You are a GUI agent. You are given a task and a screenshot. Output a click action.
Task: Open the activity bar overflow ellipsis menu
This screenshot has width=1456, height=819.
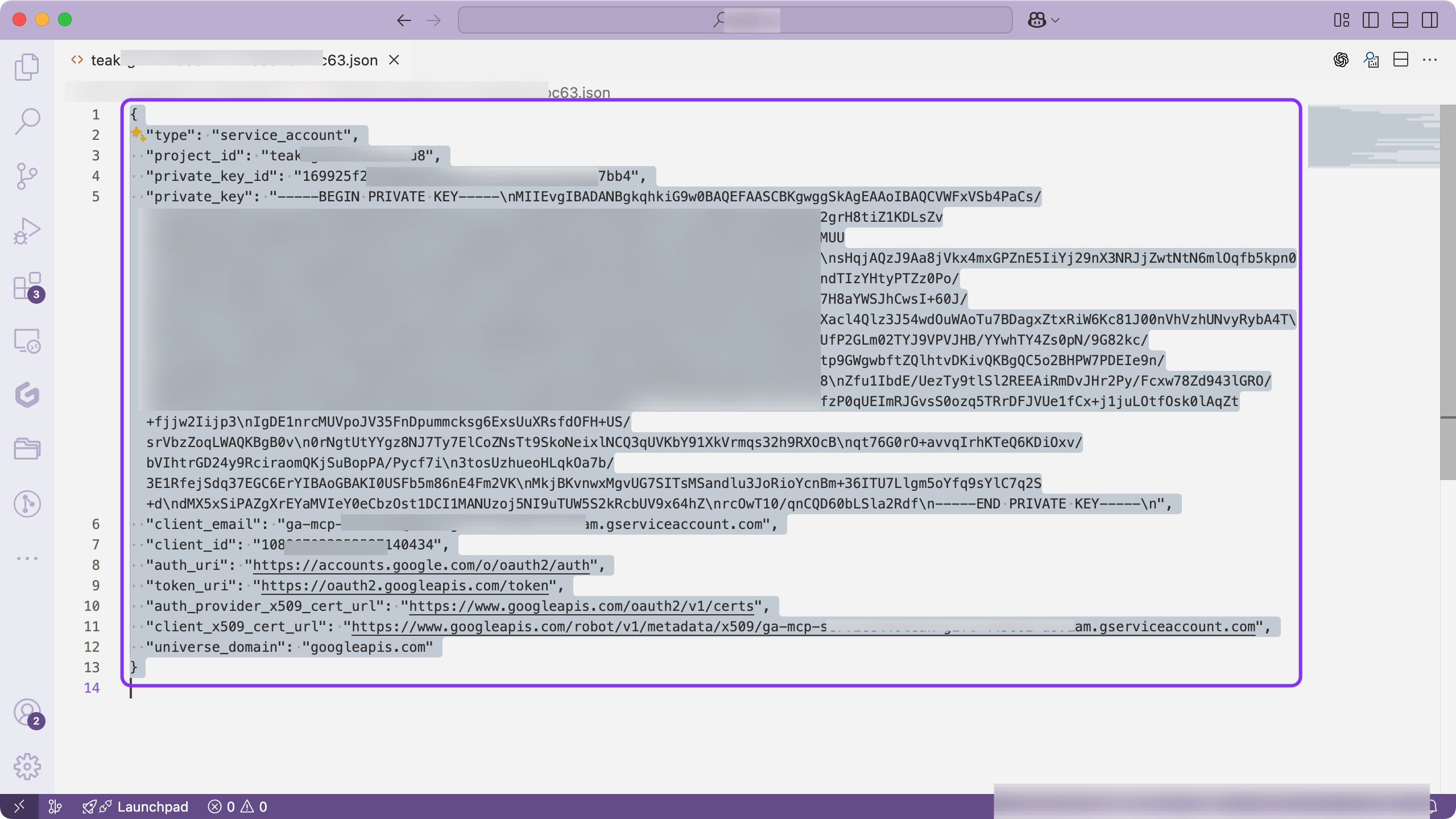[x=27, y=558]
